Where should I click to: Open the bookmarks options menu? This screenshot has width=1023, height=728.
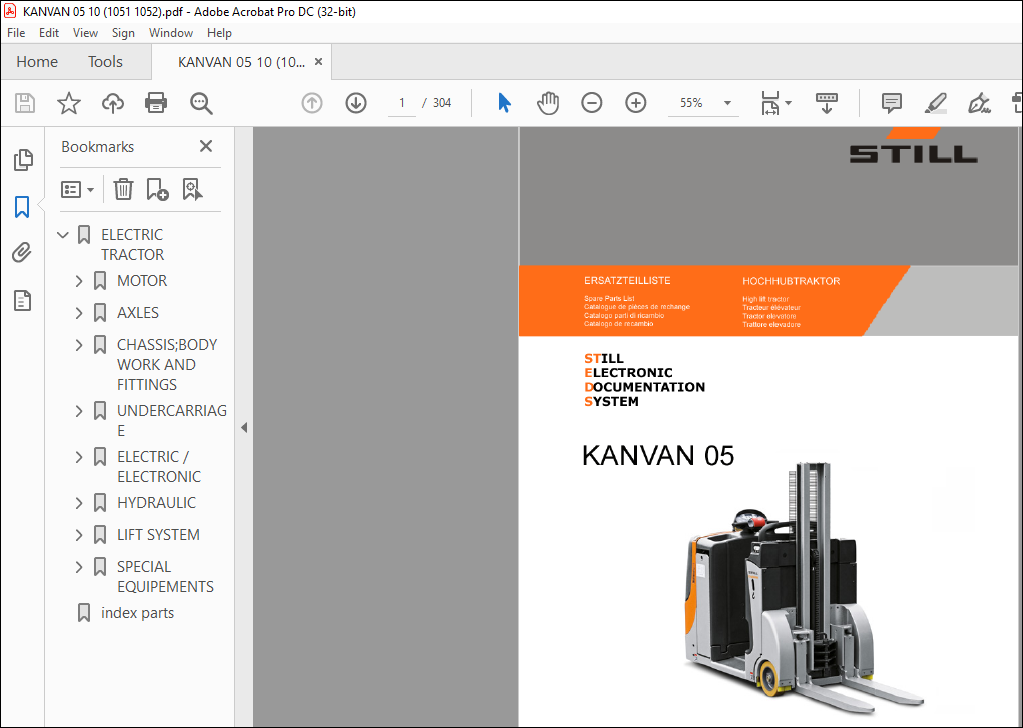click(x=78, y=190)
